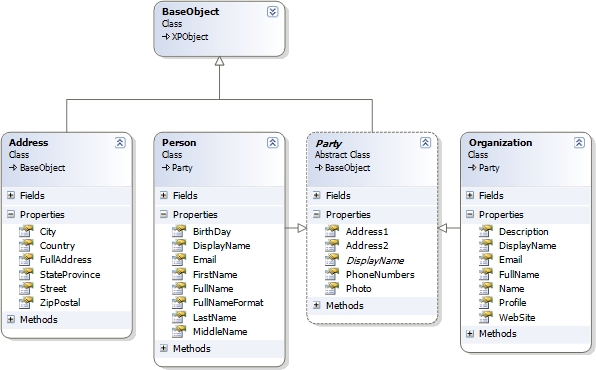The width and height of the screenshot is (596, 370).
Task: Collapse Properties section in Person class
Action: 164,214
